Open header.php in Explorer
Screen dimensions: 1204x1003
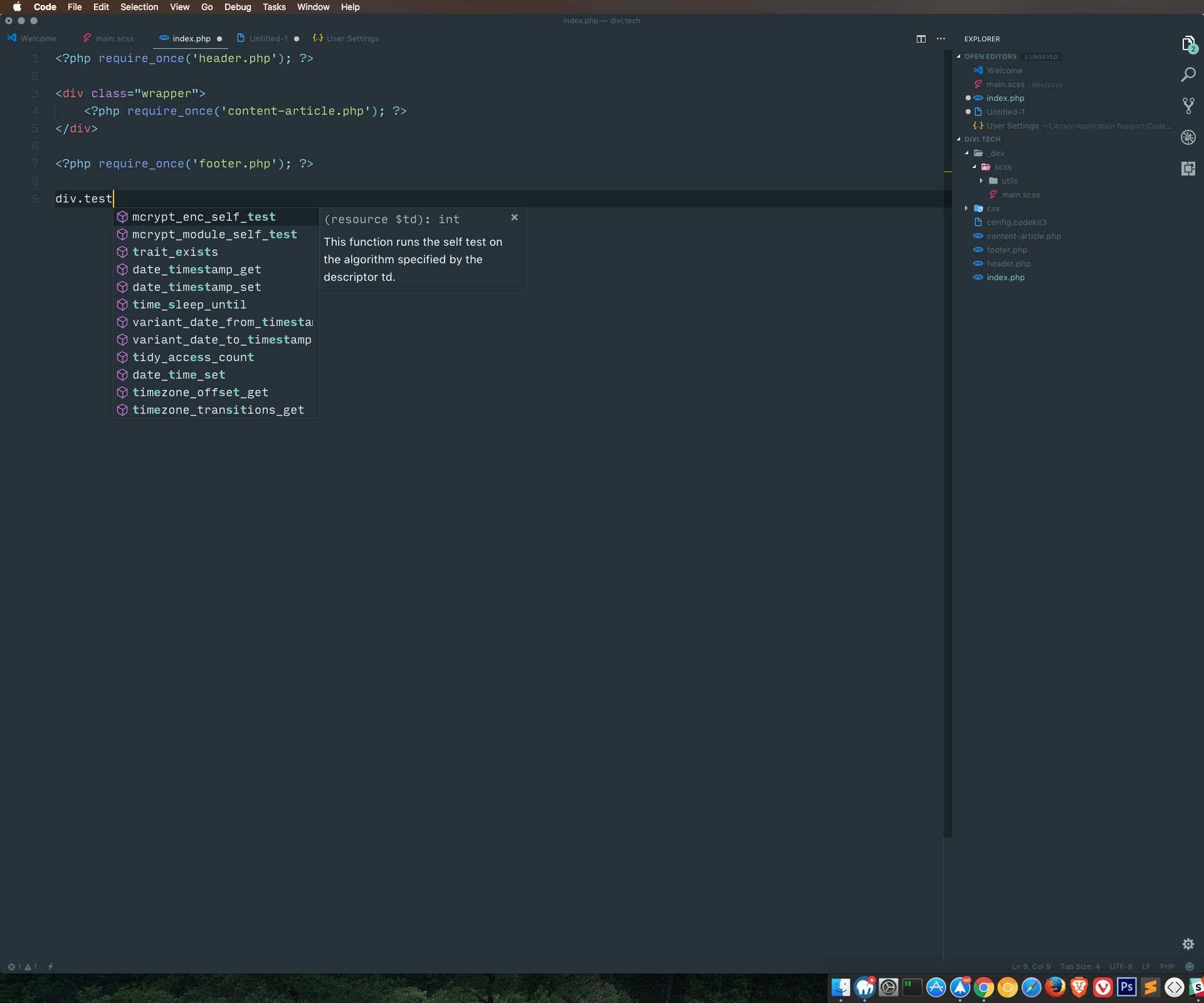1008,263
